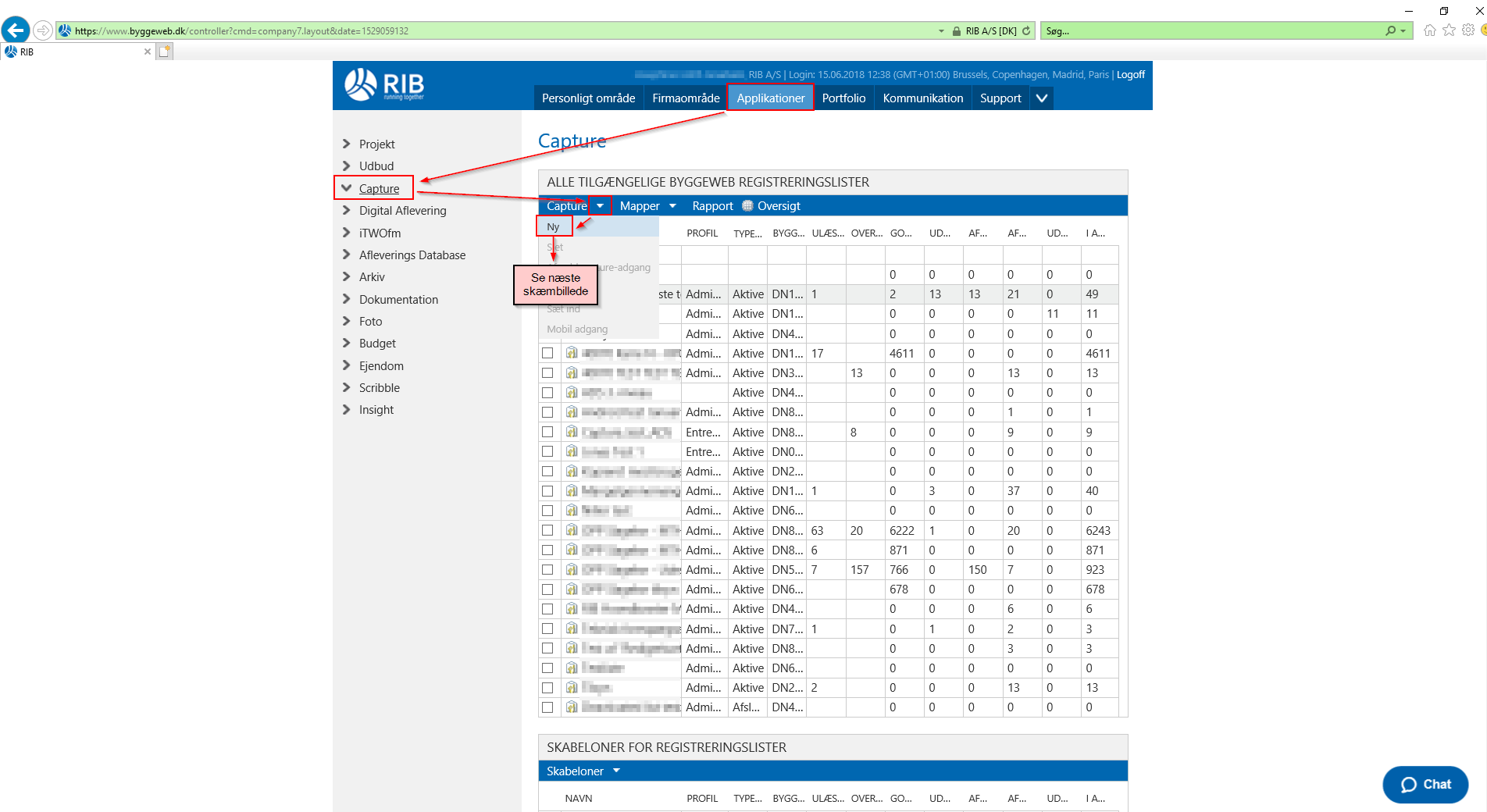Tick the checkbox beside the row showing 6222

click(547, 530)
